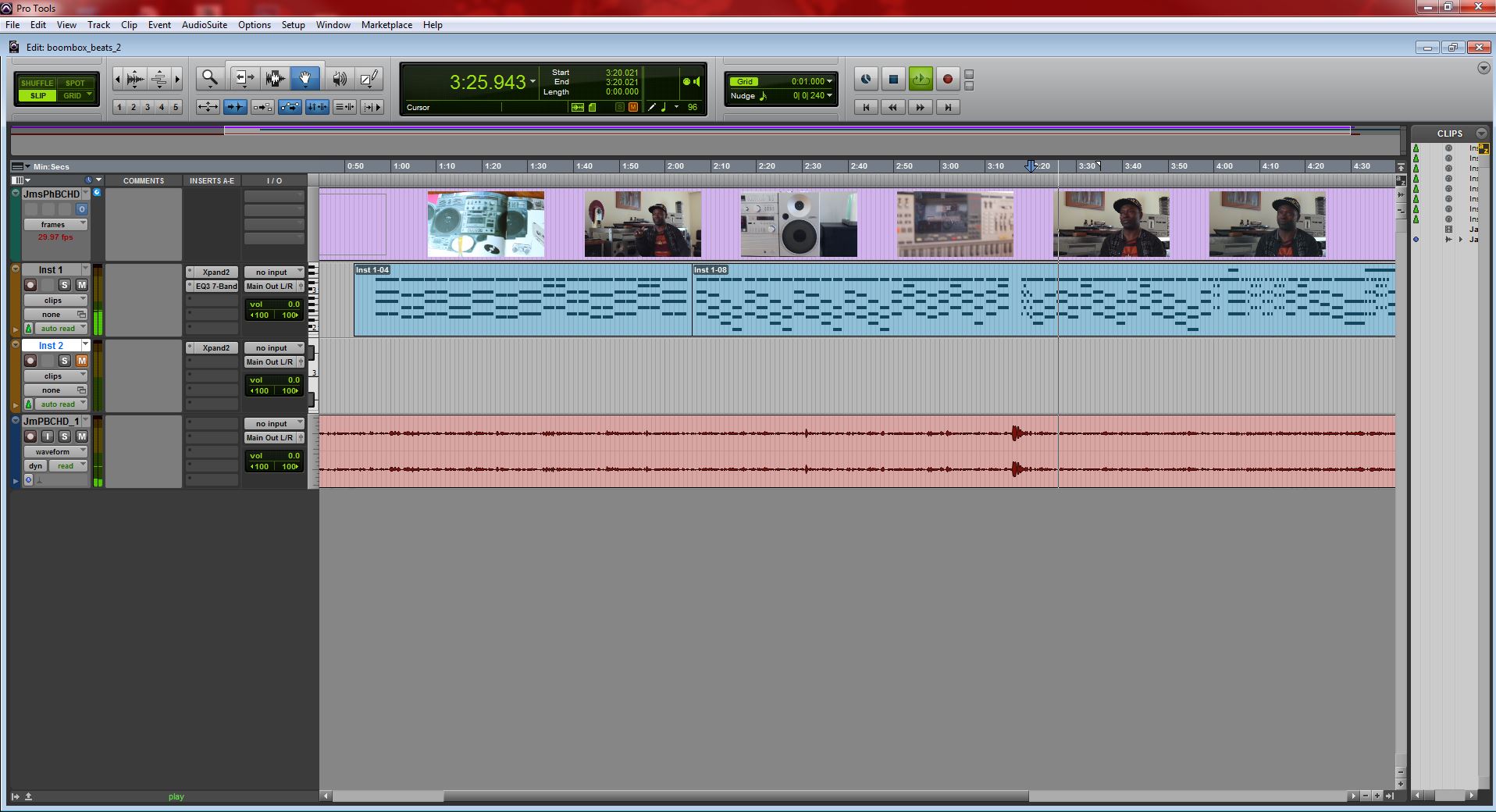The image size is (1496, 812).
Task: Click the Record transport button
Action: [x=947, y=79]
